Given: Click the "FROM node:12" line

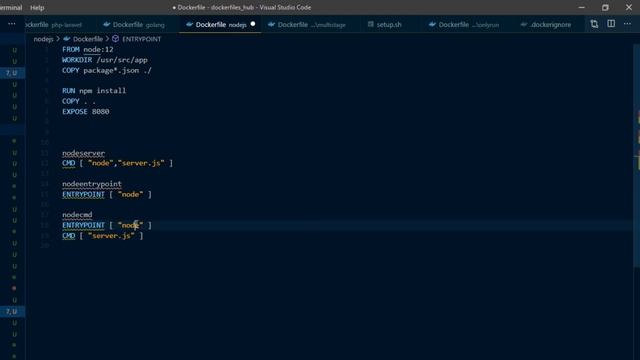Looking at the screenshot, I should (x=88, y=49).
